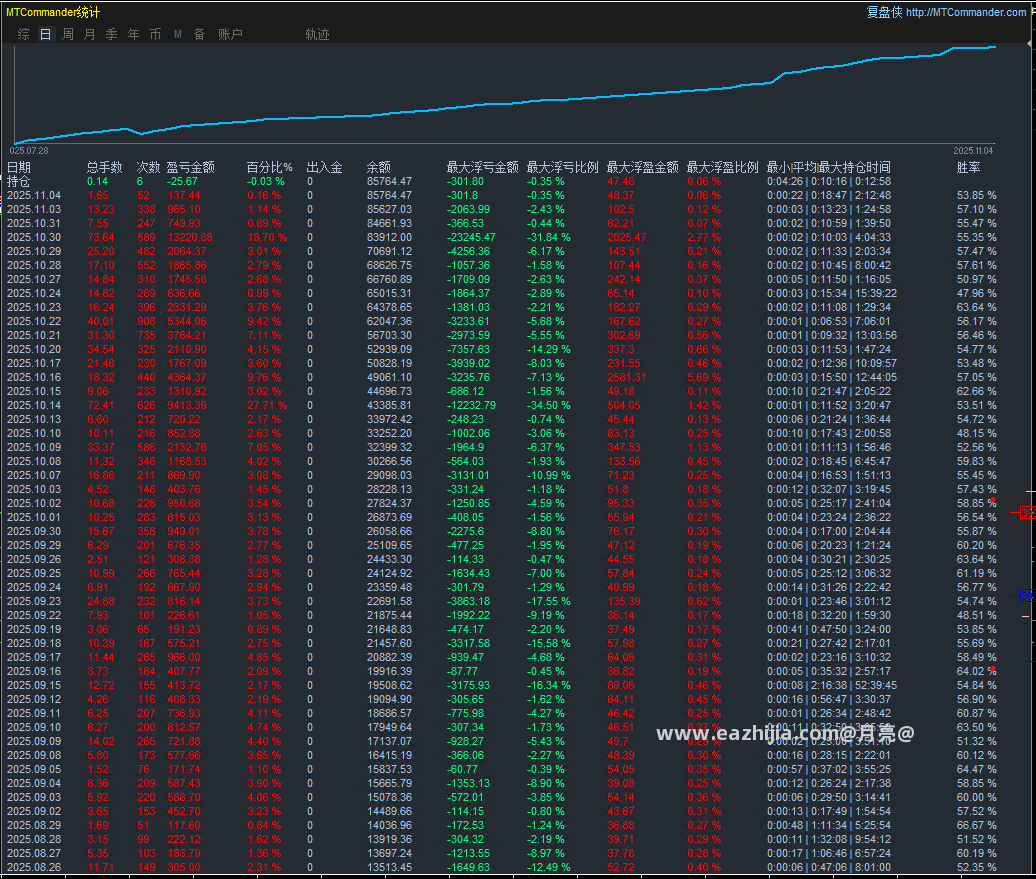The image size is (1036, 879).
Task: Click chart end date label 2025.11.04
Action: pos(973,151)
